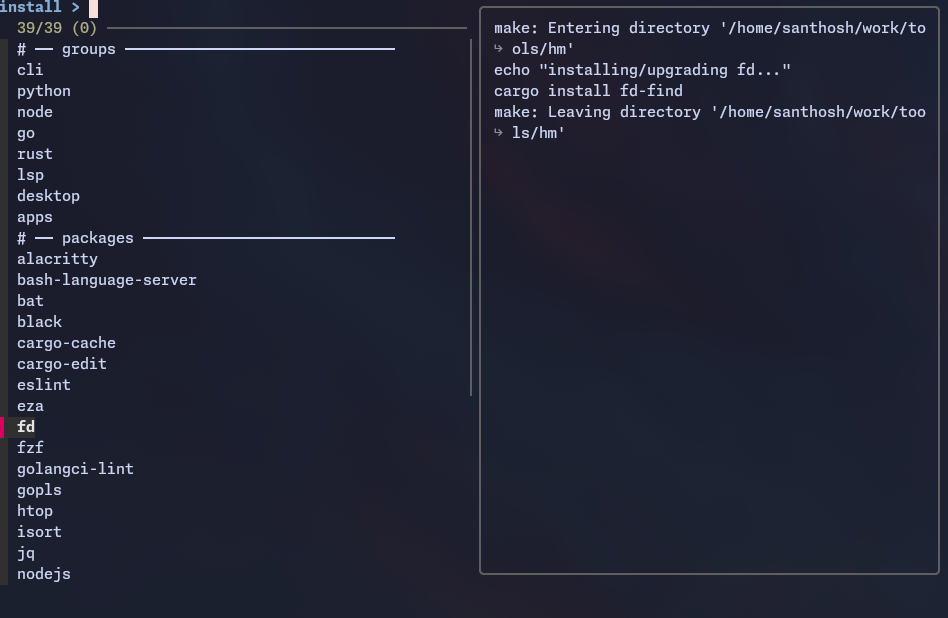Select the python group entry

pyautogui.click(x=44, y=91)
